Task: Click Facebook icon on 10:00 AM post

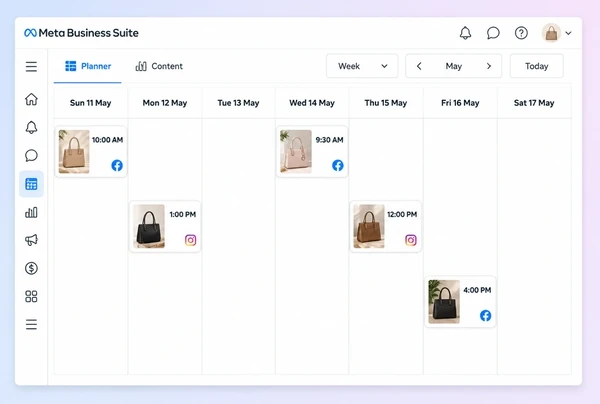Action: (x=117, y=165)
